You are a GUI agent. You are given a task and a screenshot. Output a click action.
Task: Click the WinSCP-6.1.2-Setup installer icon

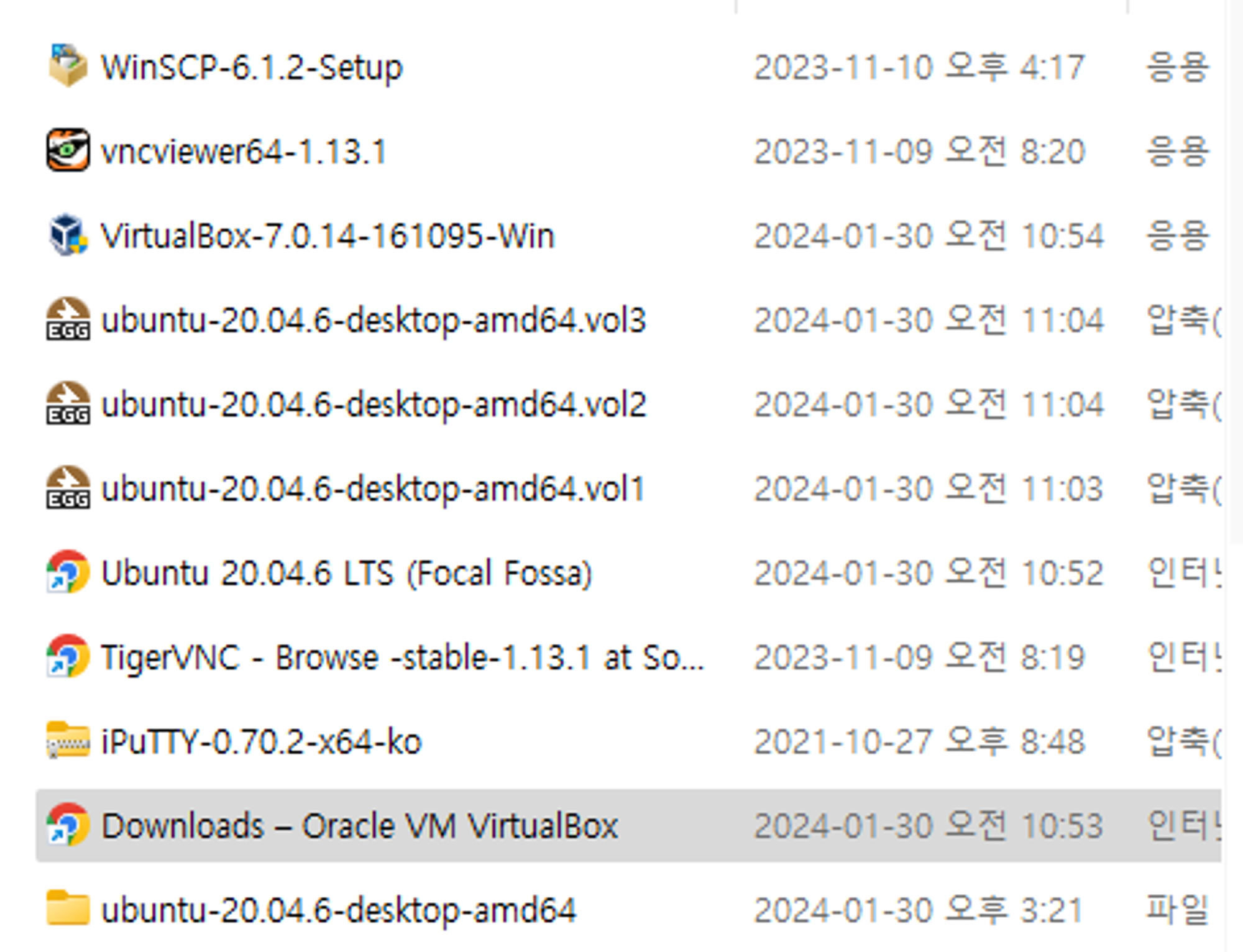coord(68,66)
